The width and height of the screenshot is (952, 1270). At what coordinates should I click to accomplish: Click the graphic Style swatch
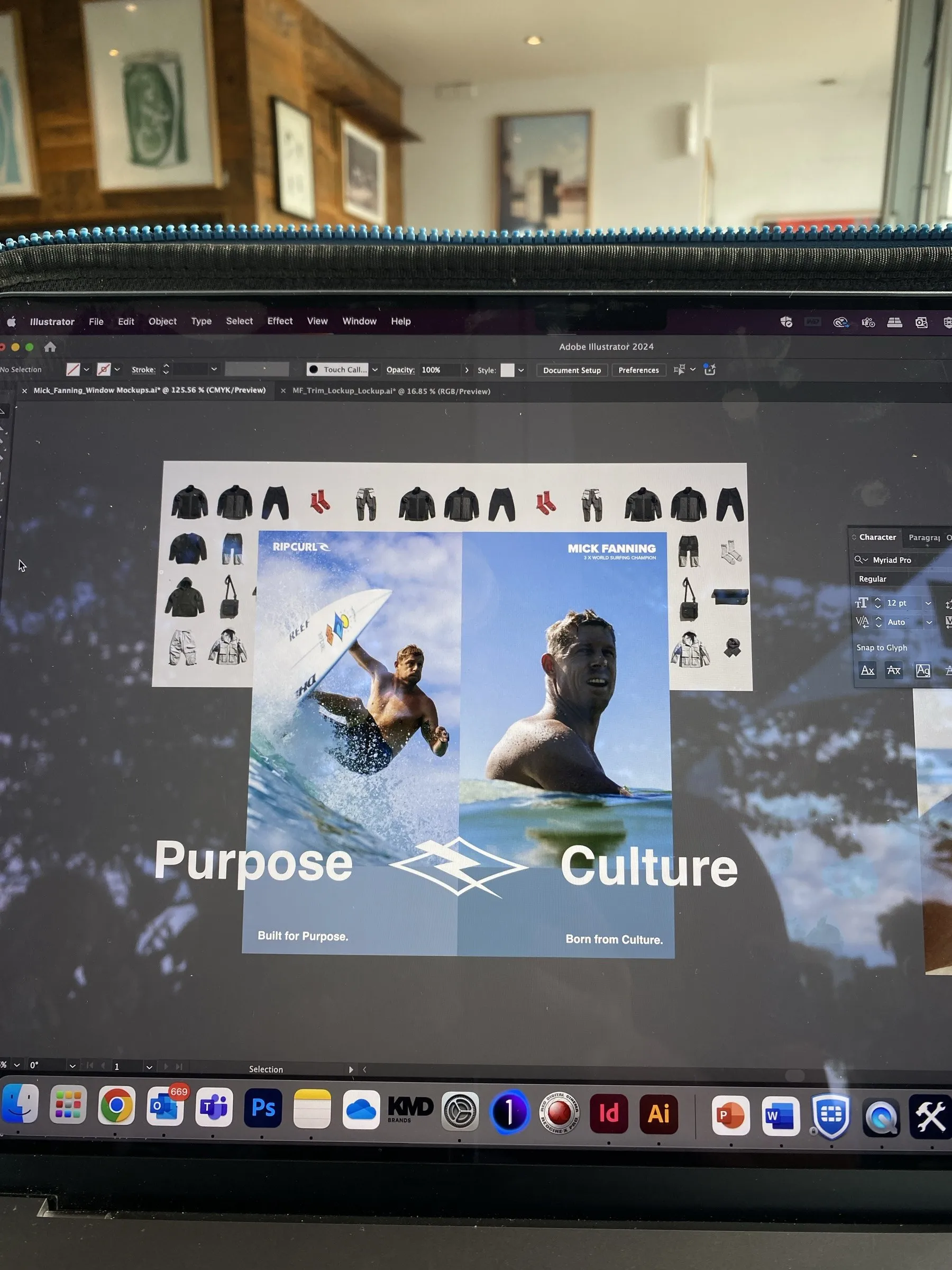pyautogui.click(x=507, y=370)
